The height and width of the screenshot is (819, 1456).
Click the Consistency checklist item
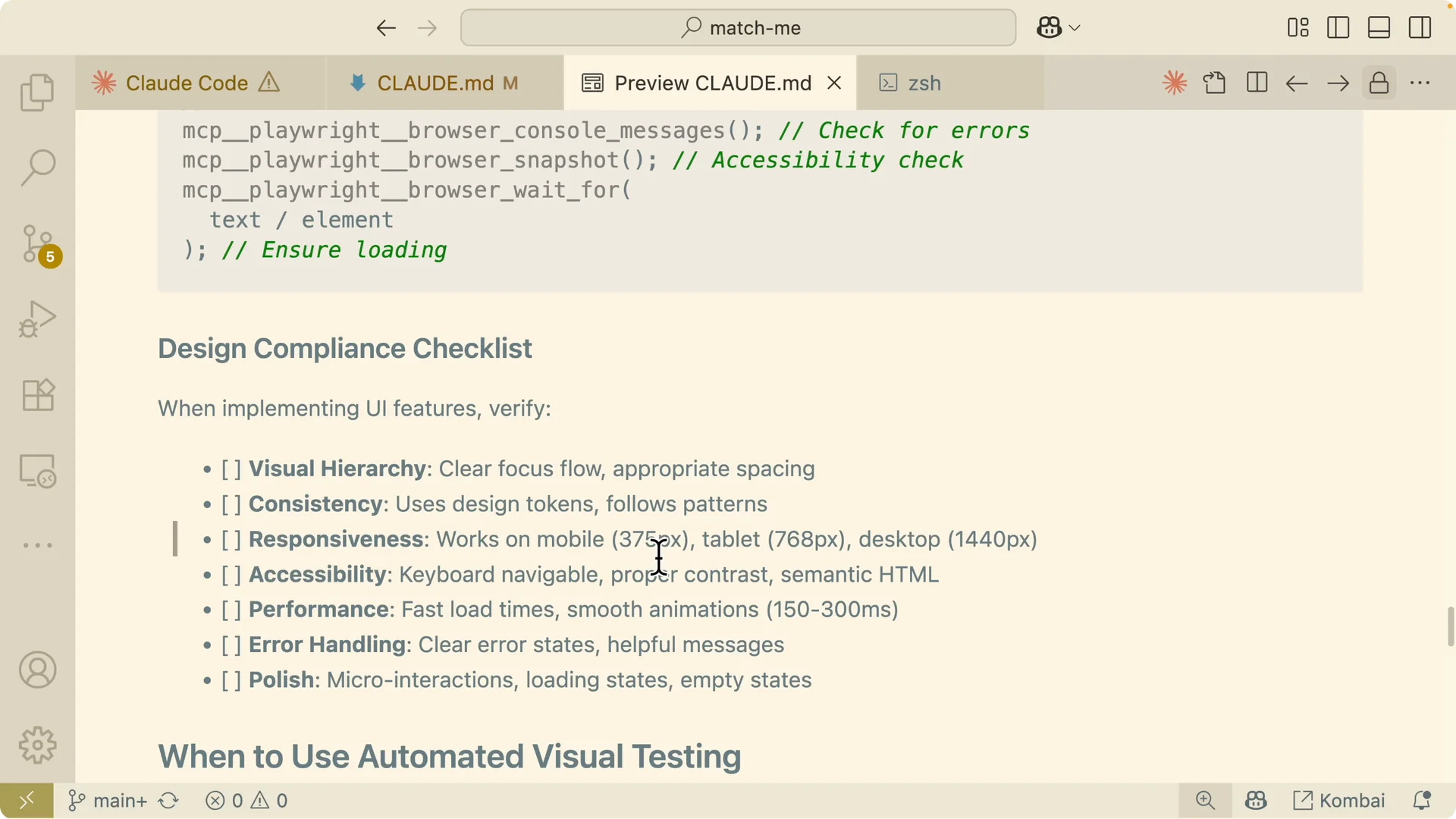(x=494, y=504)
